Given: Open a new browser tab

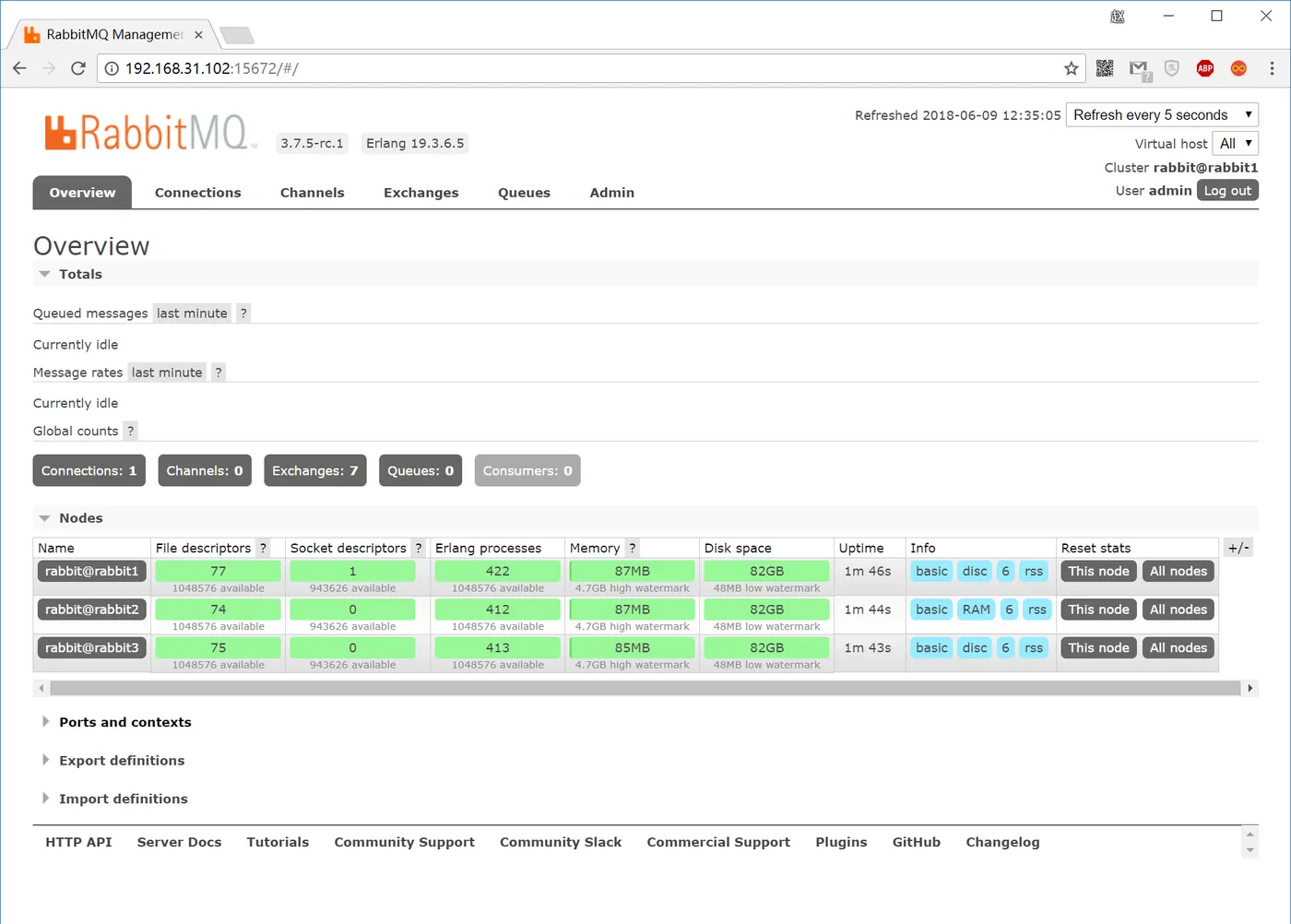Looking at the screenshot, I should point(237,35).
